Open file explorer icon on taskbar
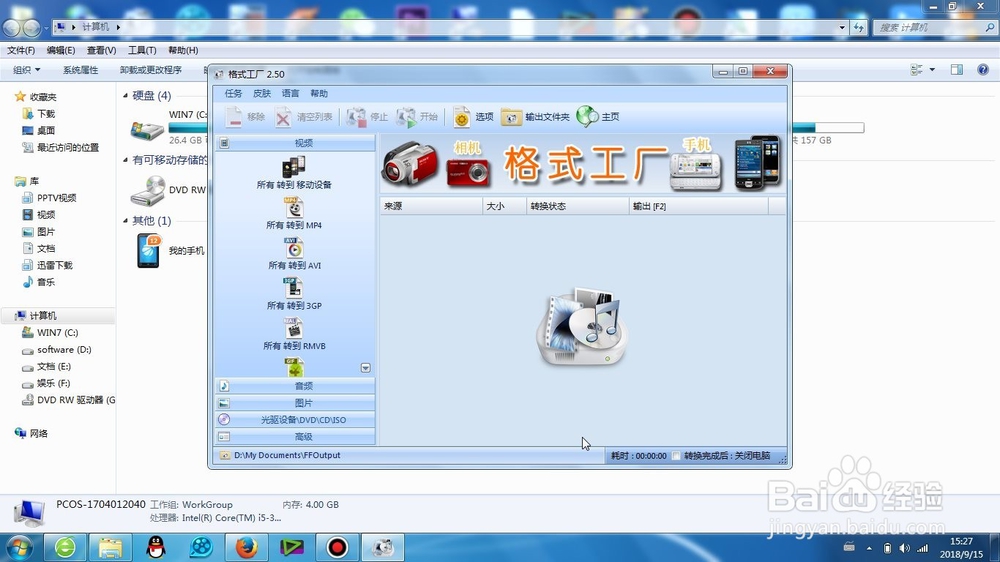This screenshot has height=562, width=1000. coord(110,547)
